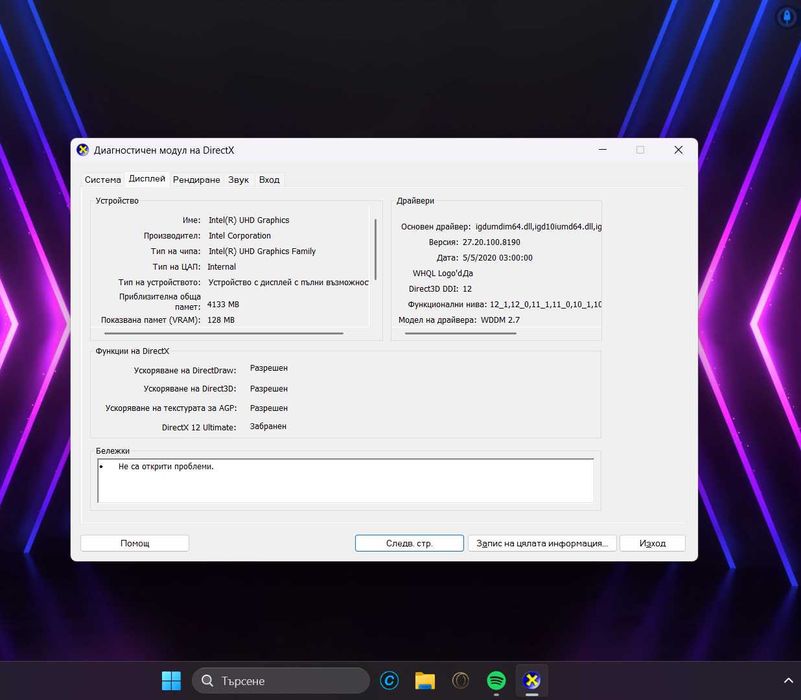
Task: Click horizontal scrollbar under Устройство panel
Action: point(224,333)
